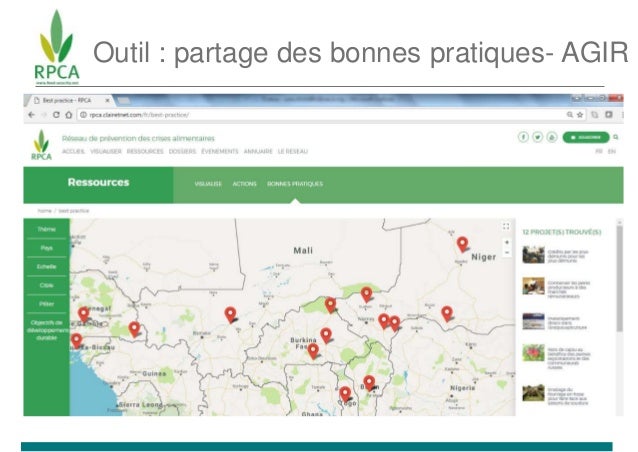Switch site language to FR
The image size is (638, 452).
click(x=599, y=151)
